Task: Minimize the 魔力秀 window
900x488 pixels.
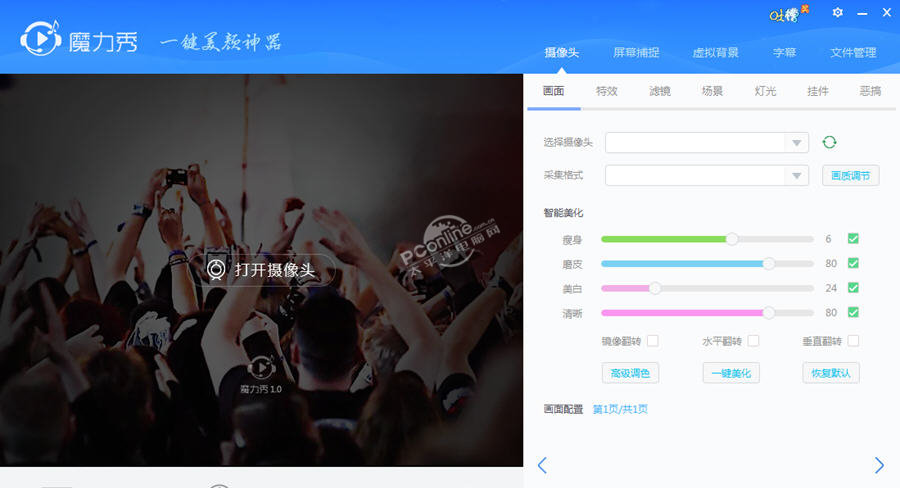Action: 862,13
